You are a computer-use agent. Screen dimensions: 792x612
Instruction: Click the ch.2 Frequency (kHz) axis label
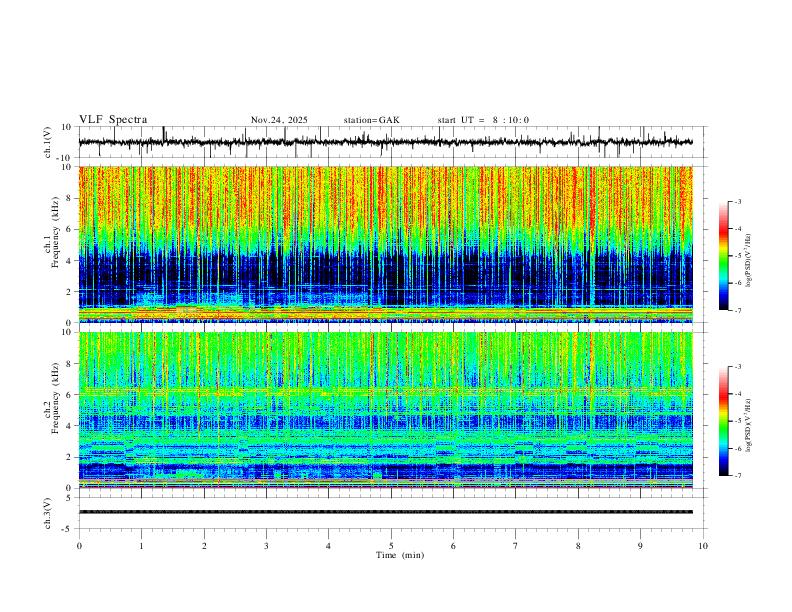click(52, 398)
